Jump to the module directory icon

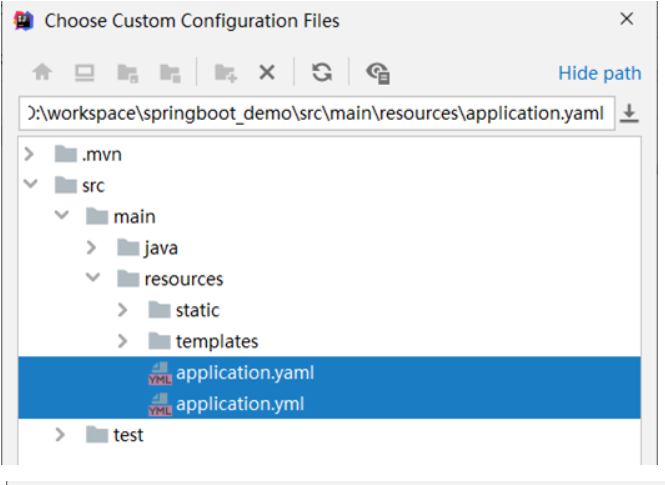tap(170, 73)
